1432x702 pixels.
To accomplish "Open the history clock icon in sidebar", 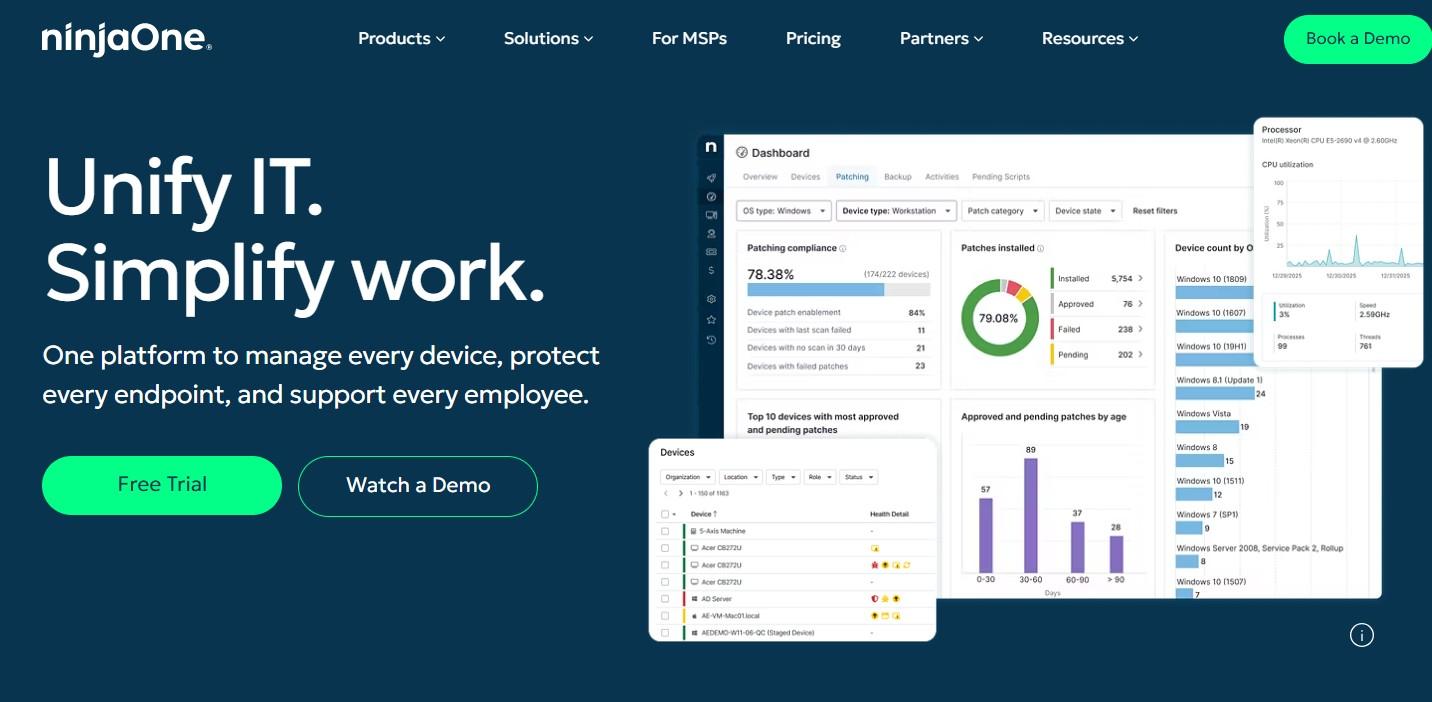I will click(711, 340).
